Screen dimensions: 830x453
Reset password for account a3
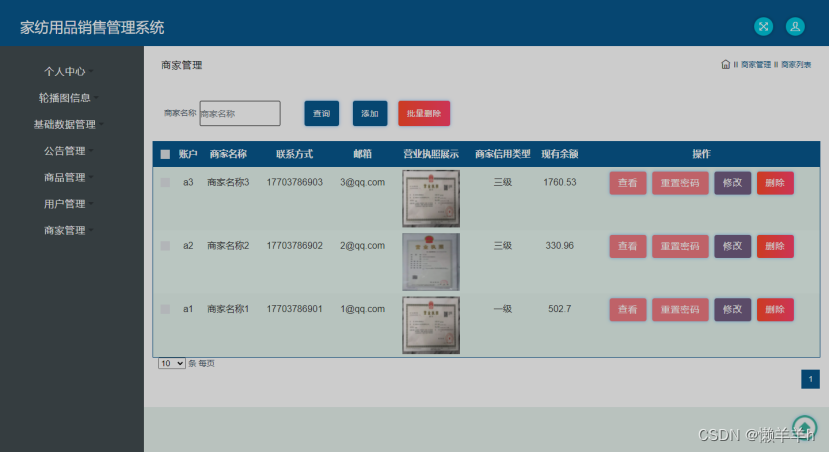(x=680, y=183)
